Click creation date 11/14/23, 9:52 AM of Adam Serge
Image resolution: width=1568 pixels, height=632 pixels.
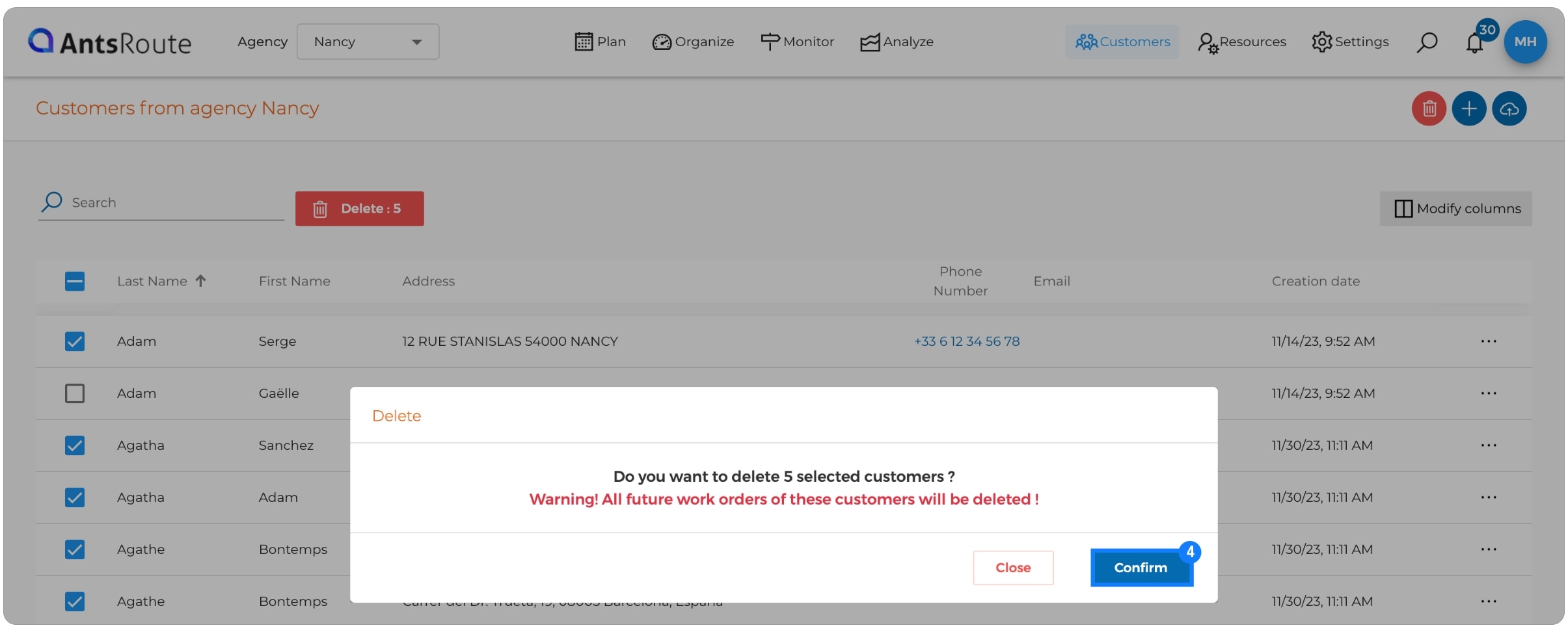1323,341
